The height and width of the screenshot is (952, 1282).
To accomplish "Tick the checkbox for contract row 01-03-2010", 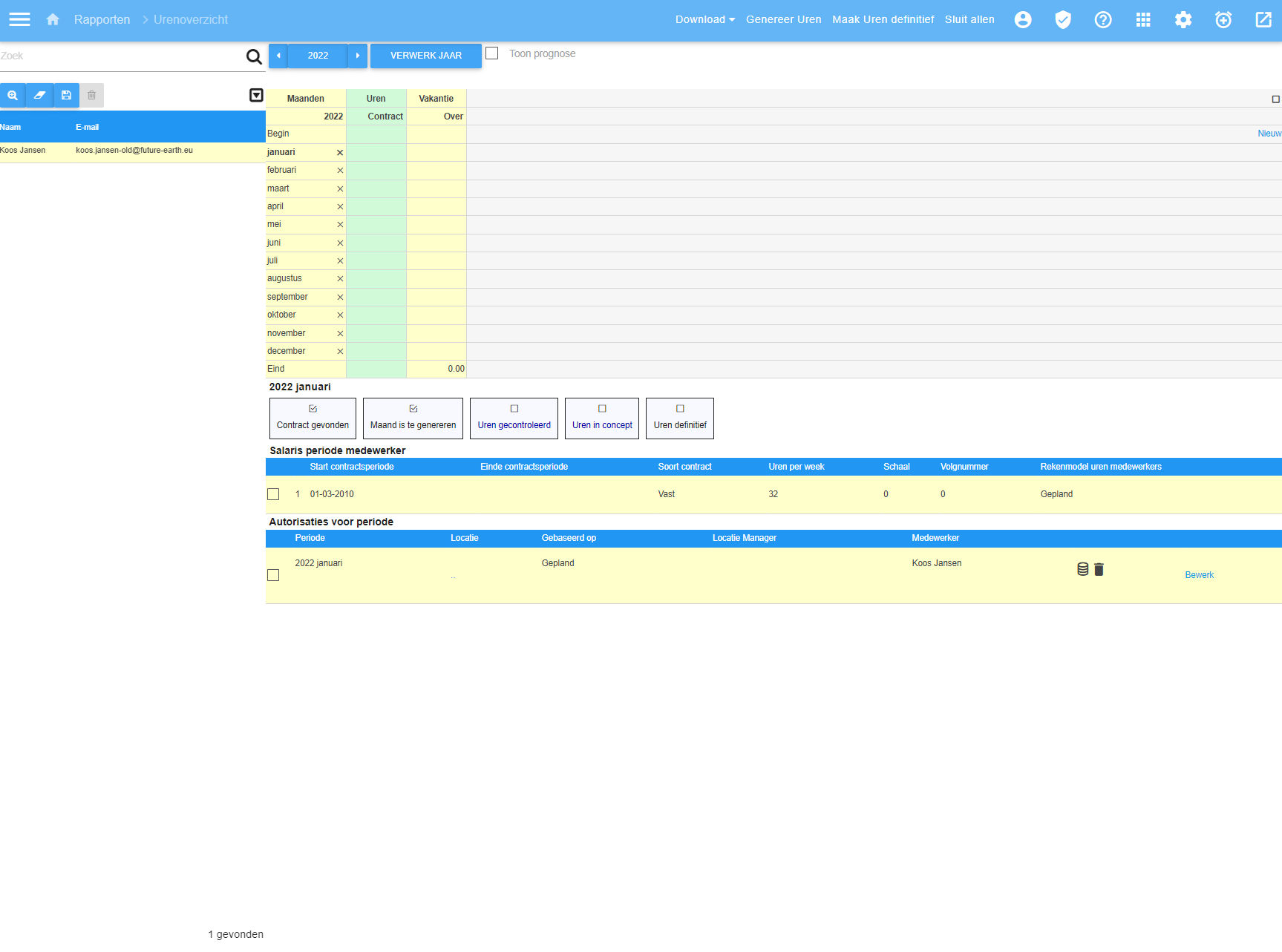I will click(273, 494).
